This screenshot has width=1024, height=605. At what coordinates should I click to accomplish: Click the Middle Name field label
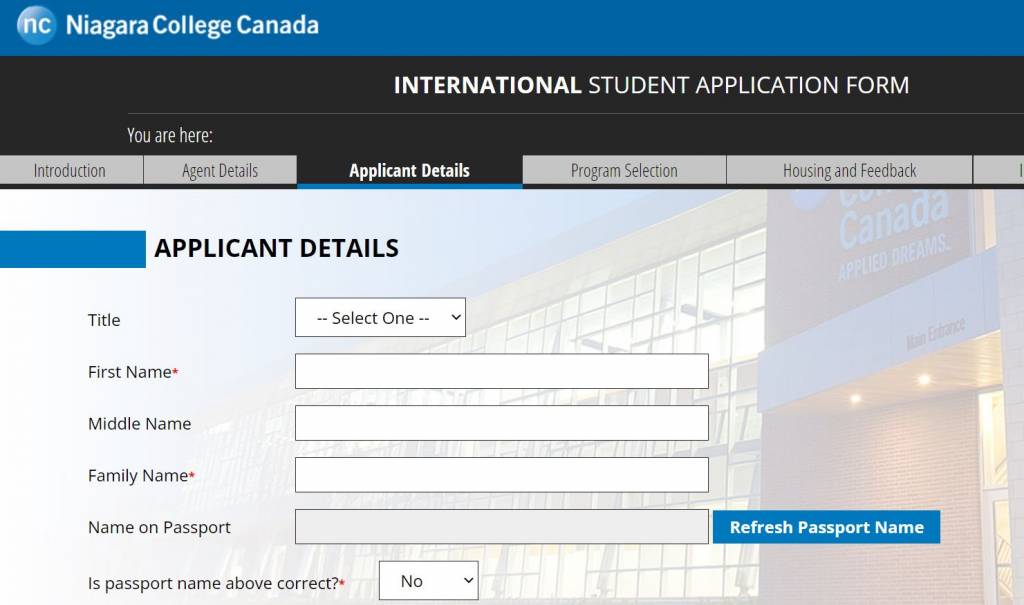click(x=139, y=424)
